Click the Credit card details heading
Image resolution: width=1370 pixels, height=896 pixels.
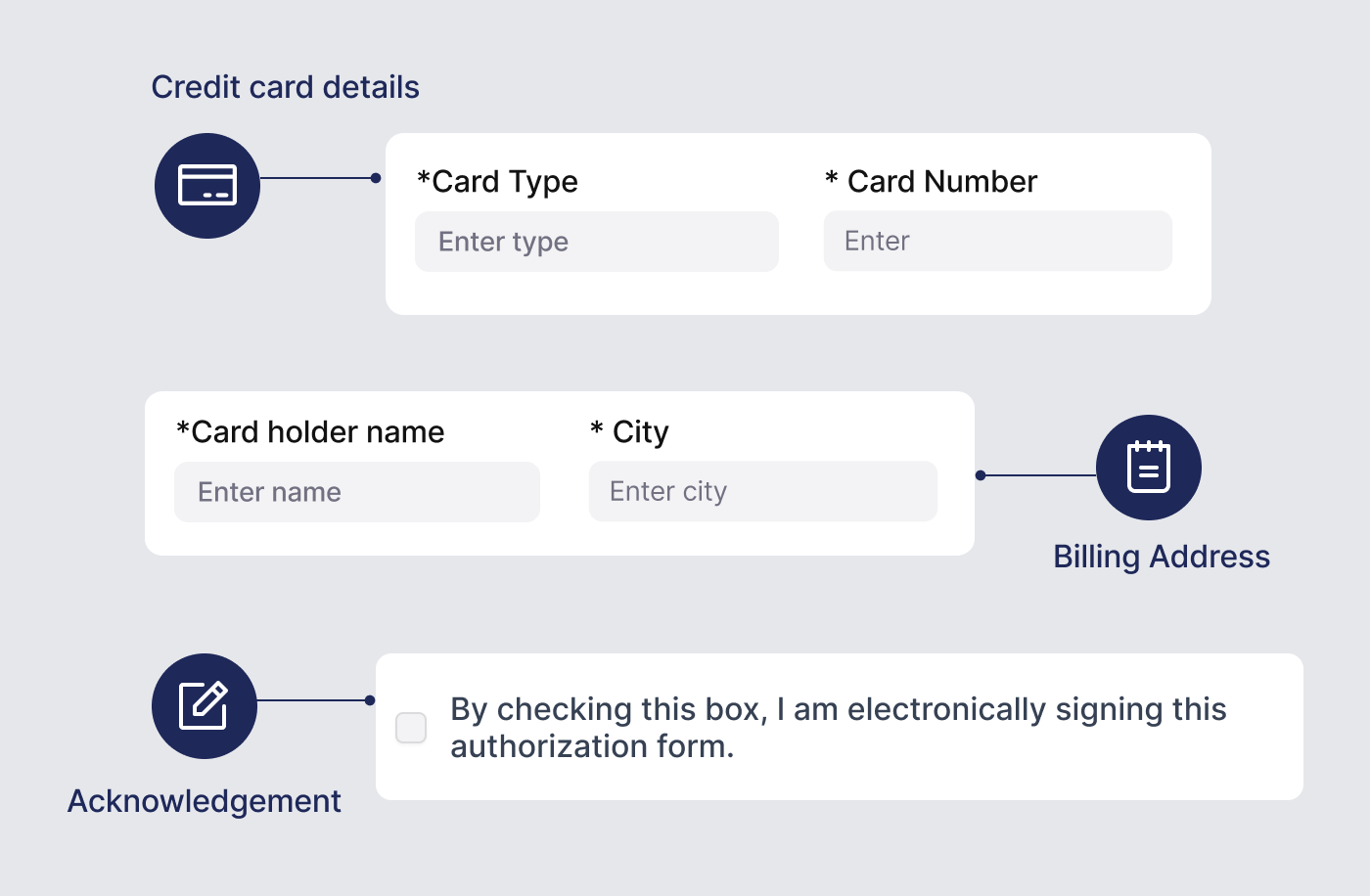[x=285, y=86]
